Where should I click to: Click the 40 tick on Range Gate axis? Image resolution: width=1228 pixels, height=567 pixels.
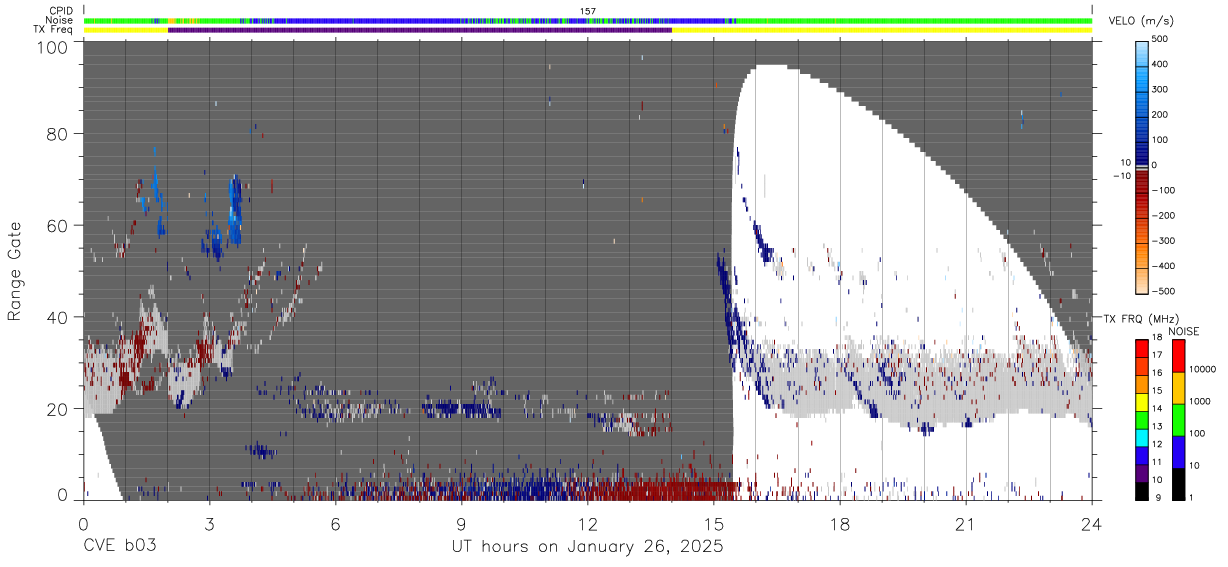point(57,318)
